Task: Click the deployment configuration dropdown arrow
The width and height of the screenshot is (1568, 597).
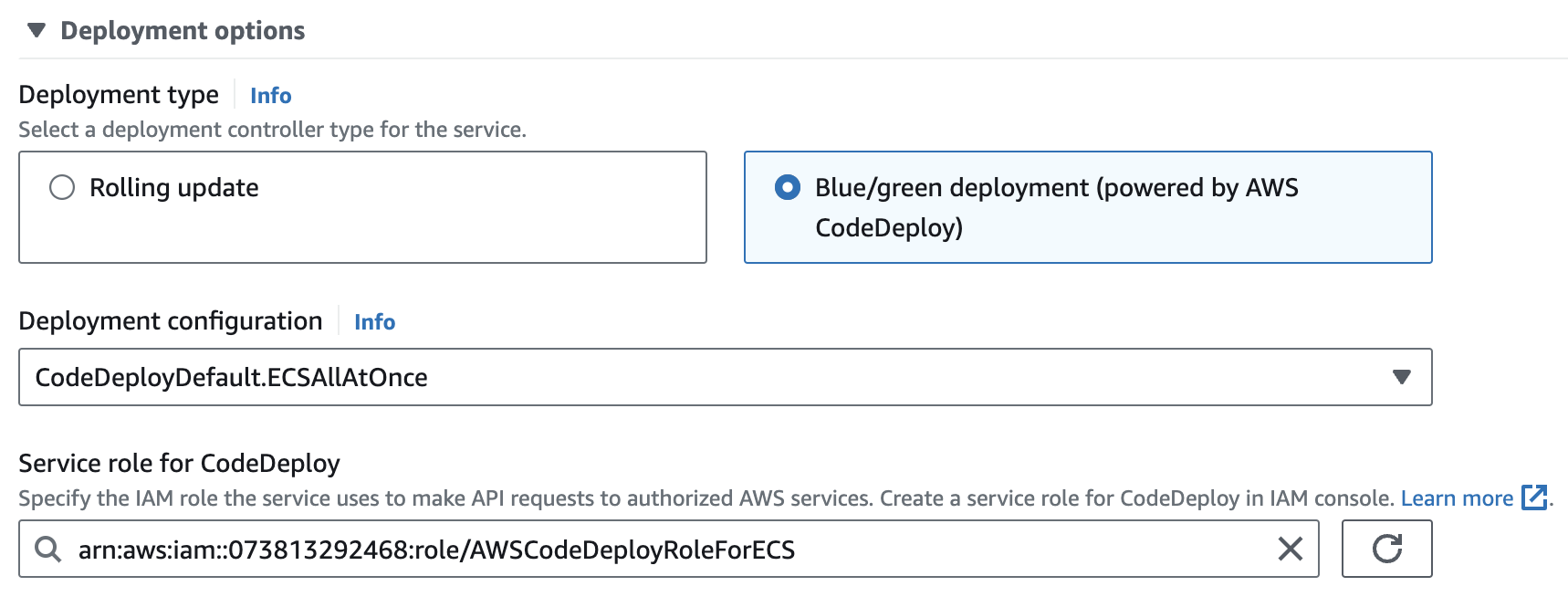Action: pos(1402,377)
